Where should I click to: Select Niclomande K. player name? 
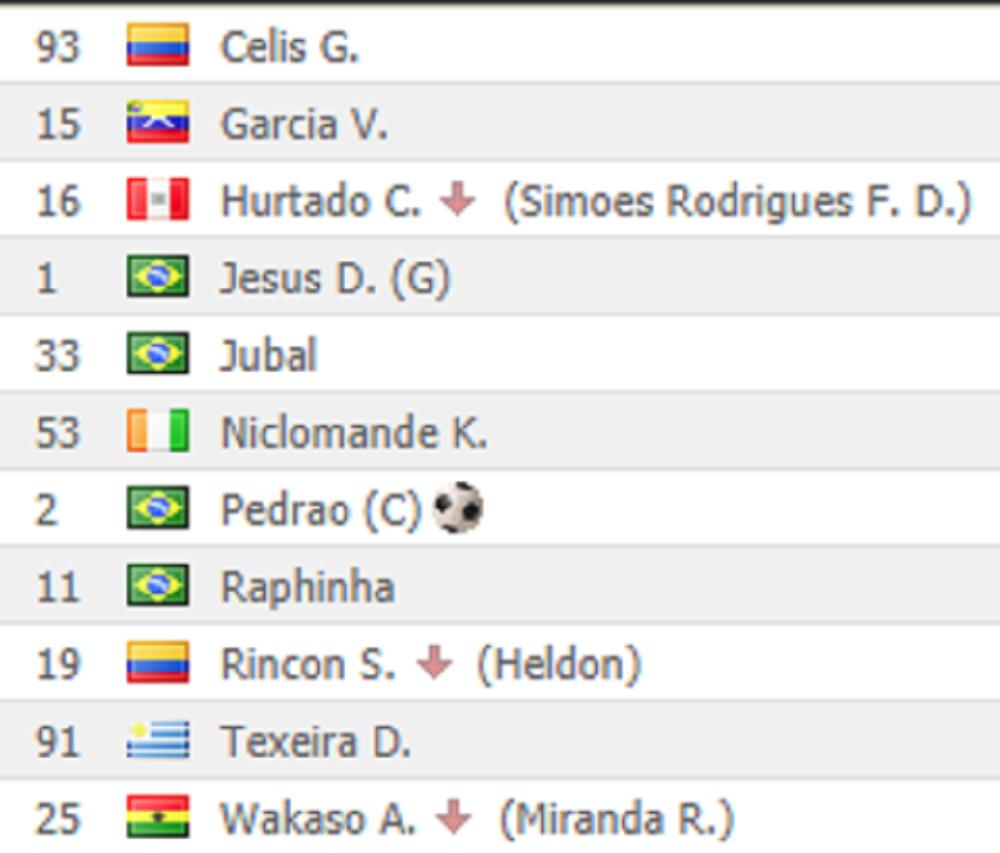[x=353, y=433]
